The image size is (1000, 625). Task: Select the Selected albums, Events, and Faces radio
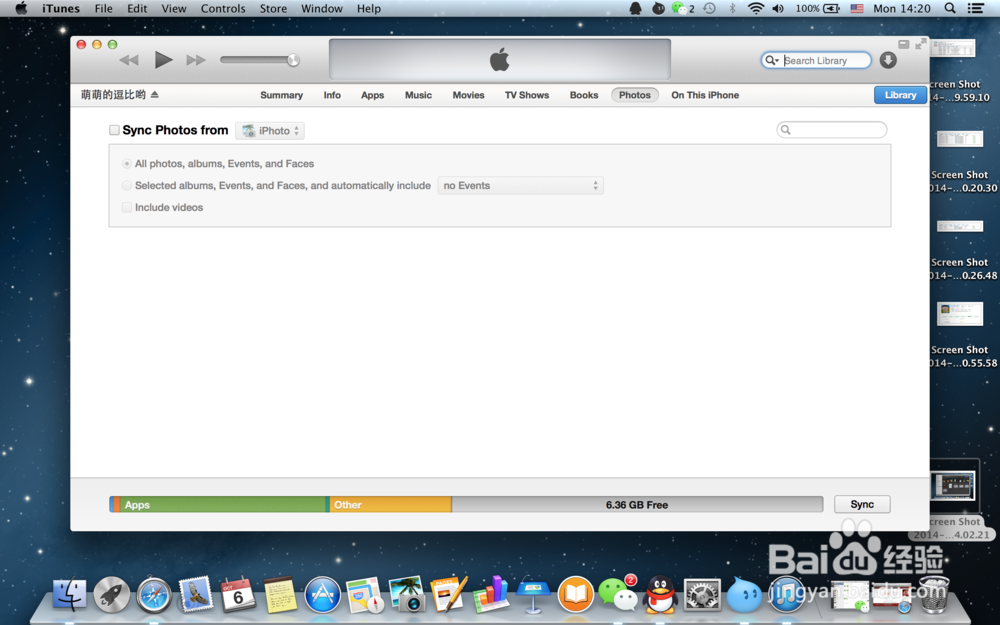[127, 186]
